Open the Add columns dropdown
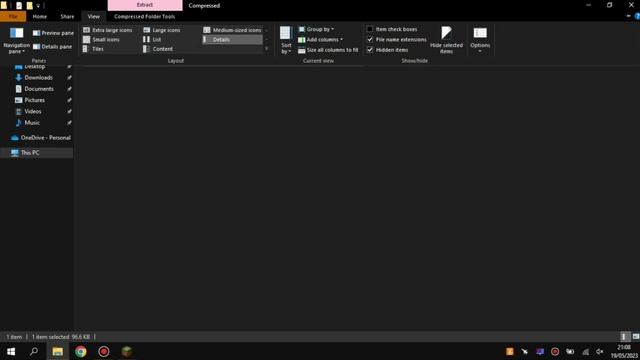 (x=320, y=40)
